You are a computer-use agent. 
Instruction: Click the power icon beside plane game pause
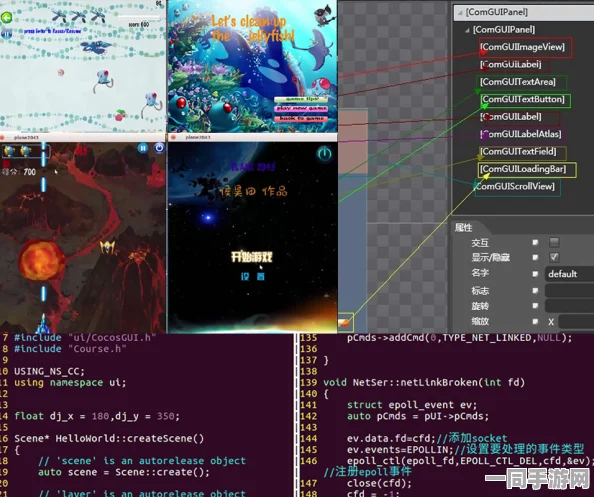click(159, 148)
